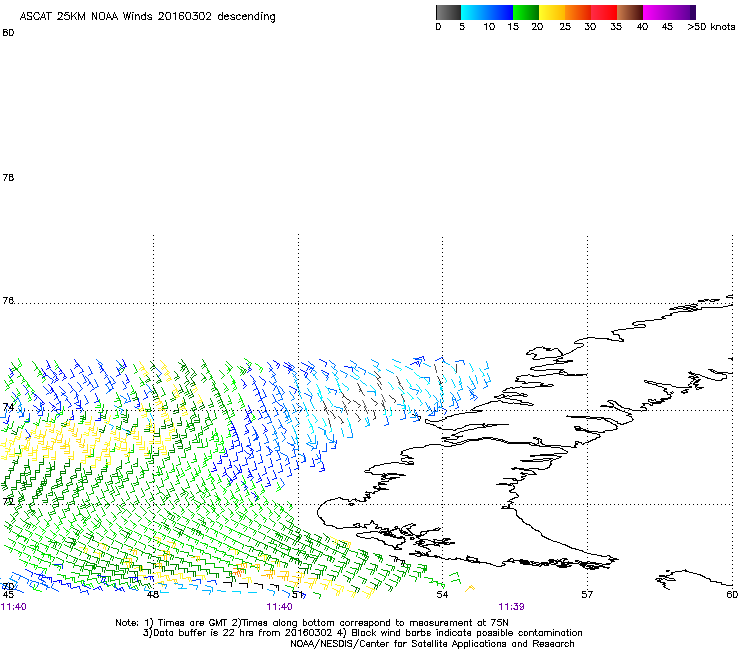Pick the red 30-35 knots legend segment
The height and width of the screenshot is (650, 740).
tap(604, 12)
